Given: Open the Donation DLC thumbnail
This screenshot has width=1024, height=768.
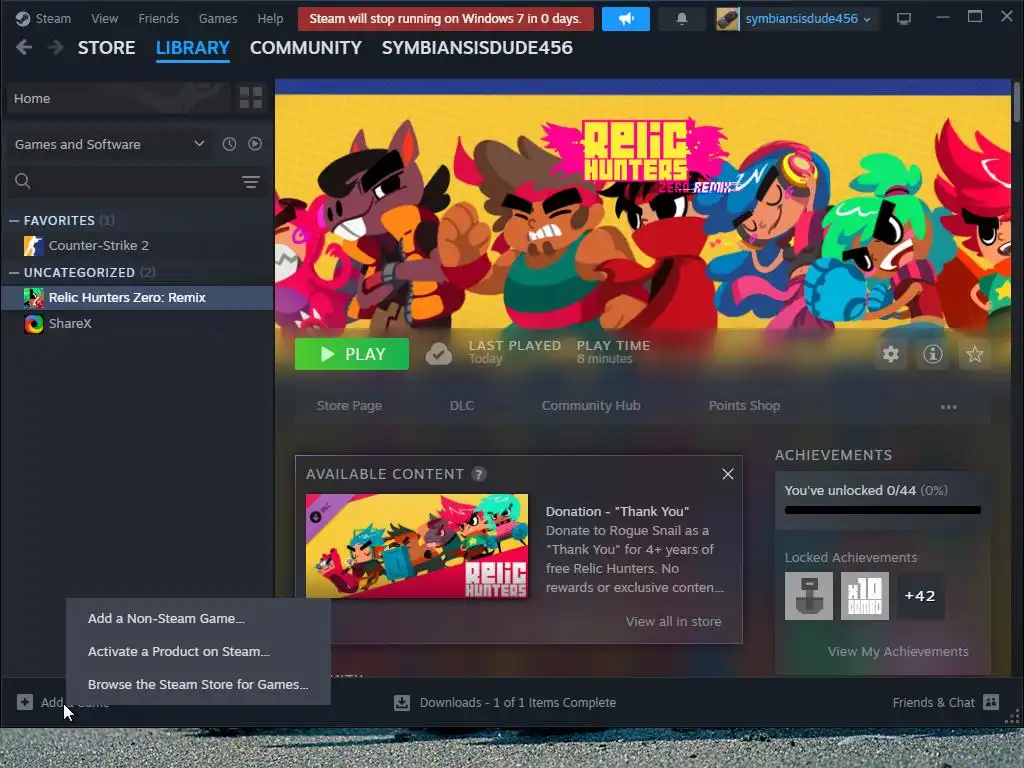Looking at the screenshot, I should (417, 546).
